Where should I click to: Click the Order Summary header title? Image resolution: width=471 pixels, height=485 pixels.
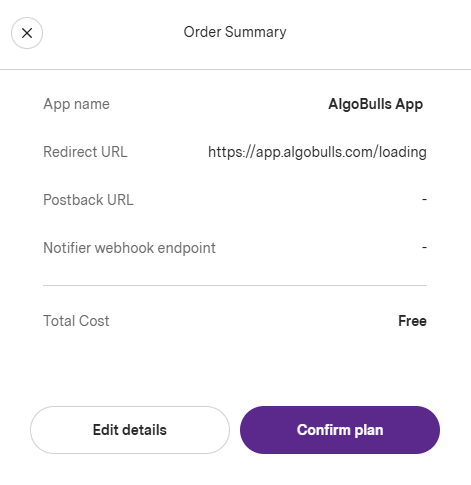pyautogui.click(x=235, y=32)
